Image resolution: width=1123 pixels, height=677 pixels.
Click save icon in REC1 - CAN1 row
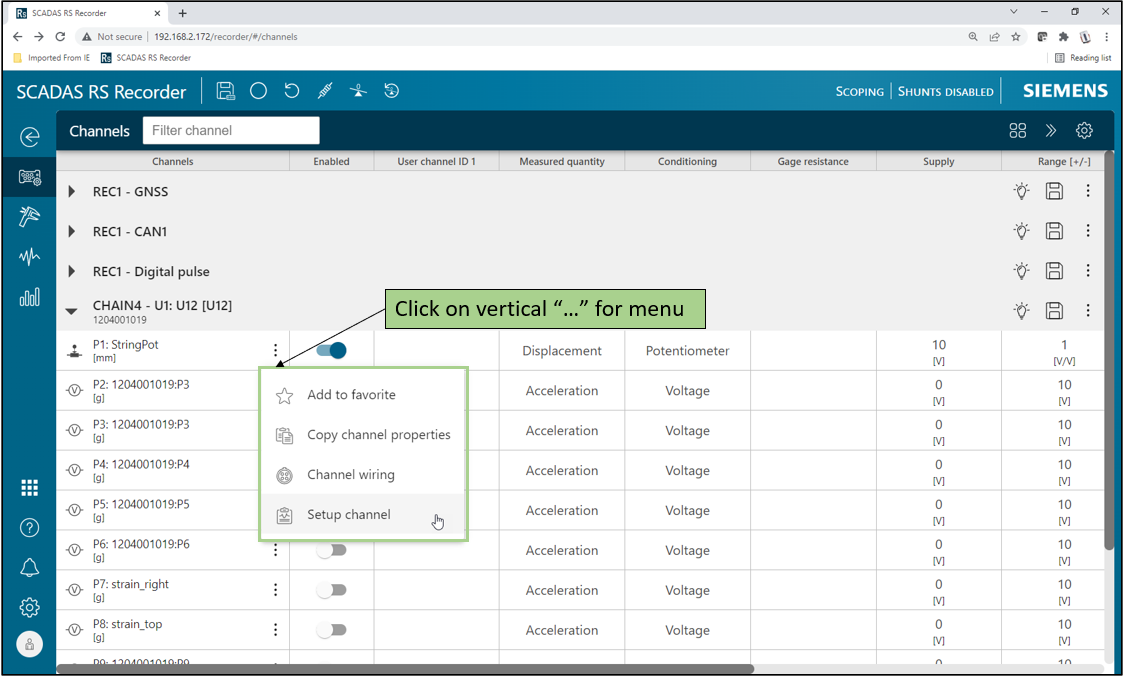1054,231
